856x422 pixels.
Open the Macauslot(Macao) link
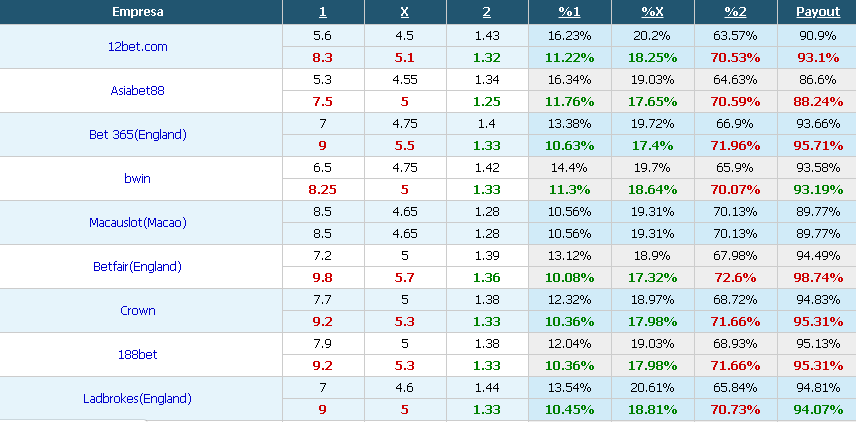tap(138, 223)
